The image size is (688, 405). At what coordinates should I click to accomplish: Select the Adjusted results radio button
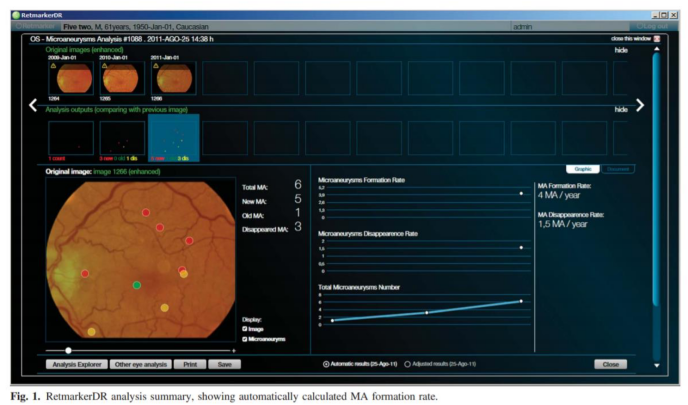coord(408,364)
